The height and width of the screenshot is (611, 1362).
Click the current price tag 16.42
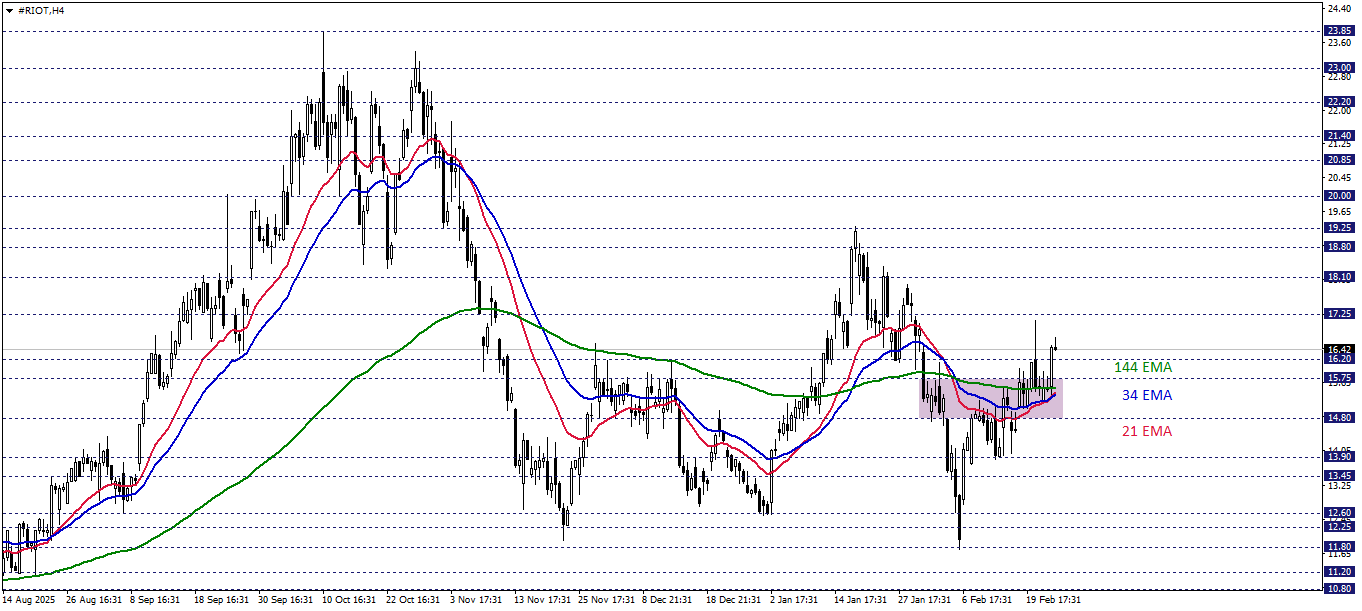[1338, 349]
